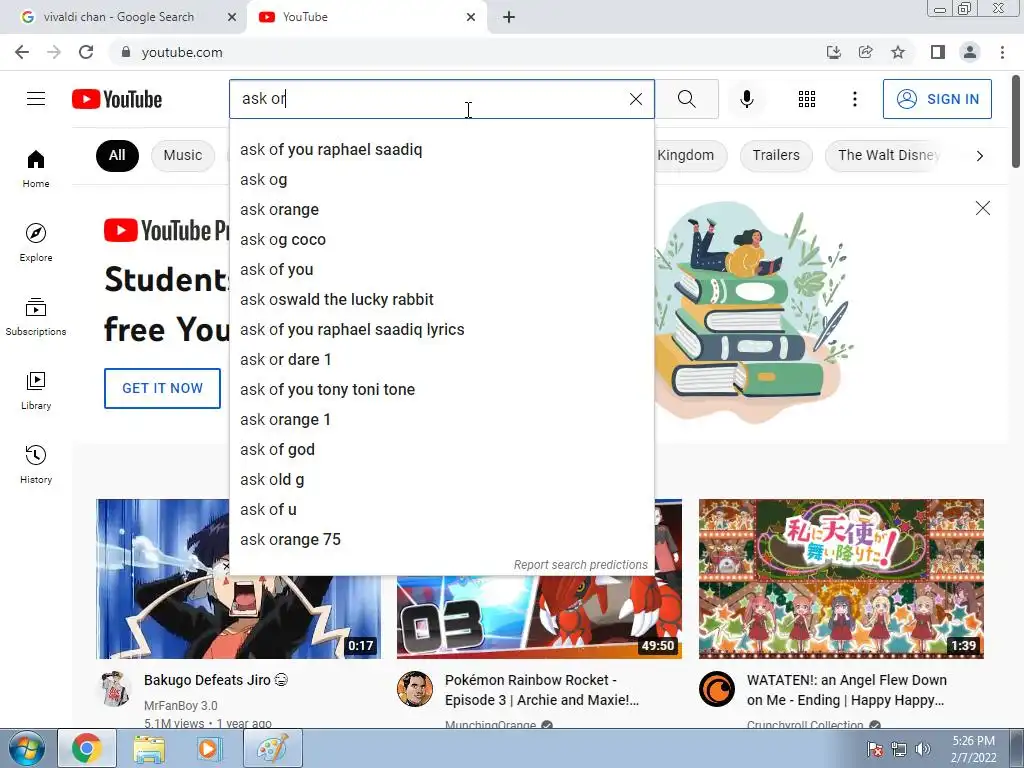The image size is (1024, 768).
Task: Open MunchingOrange channel avatar
Action: tap(415, 689)
